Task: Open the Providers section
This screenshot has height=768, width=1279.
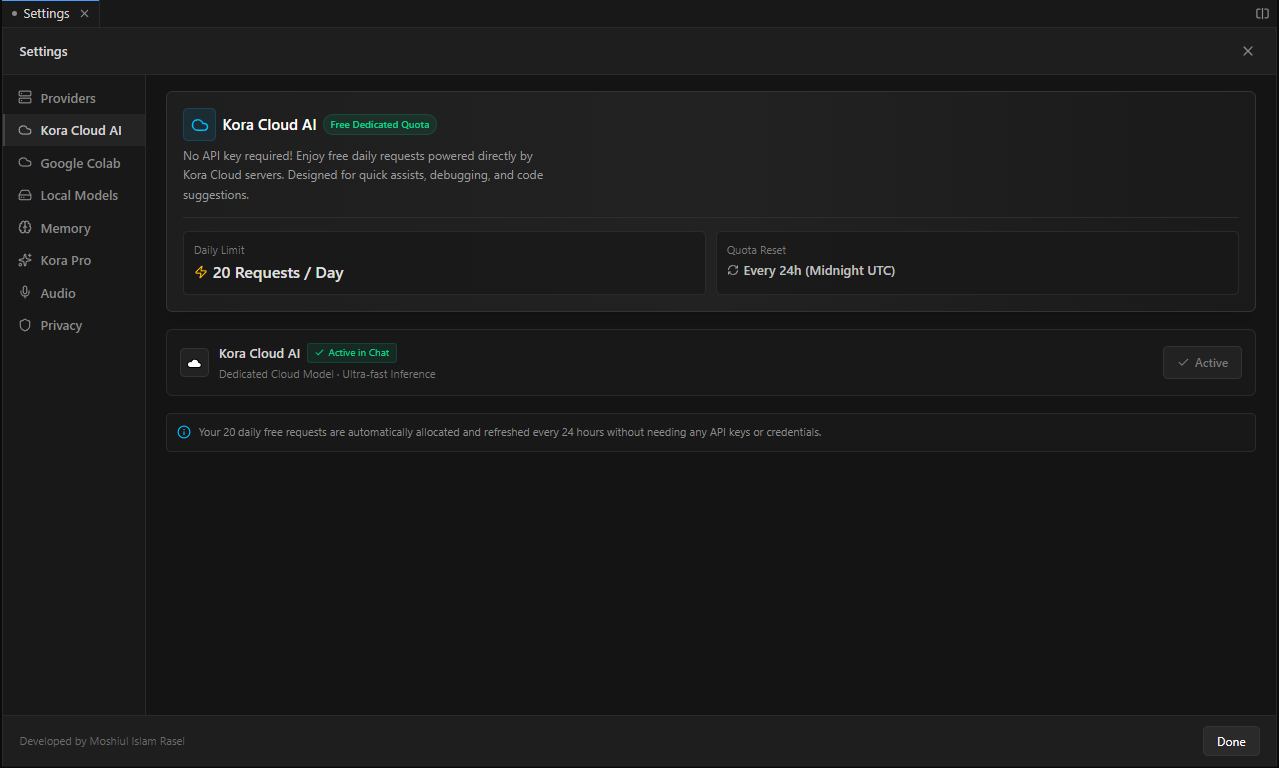Action: click(74, 98)
